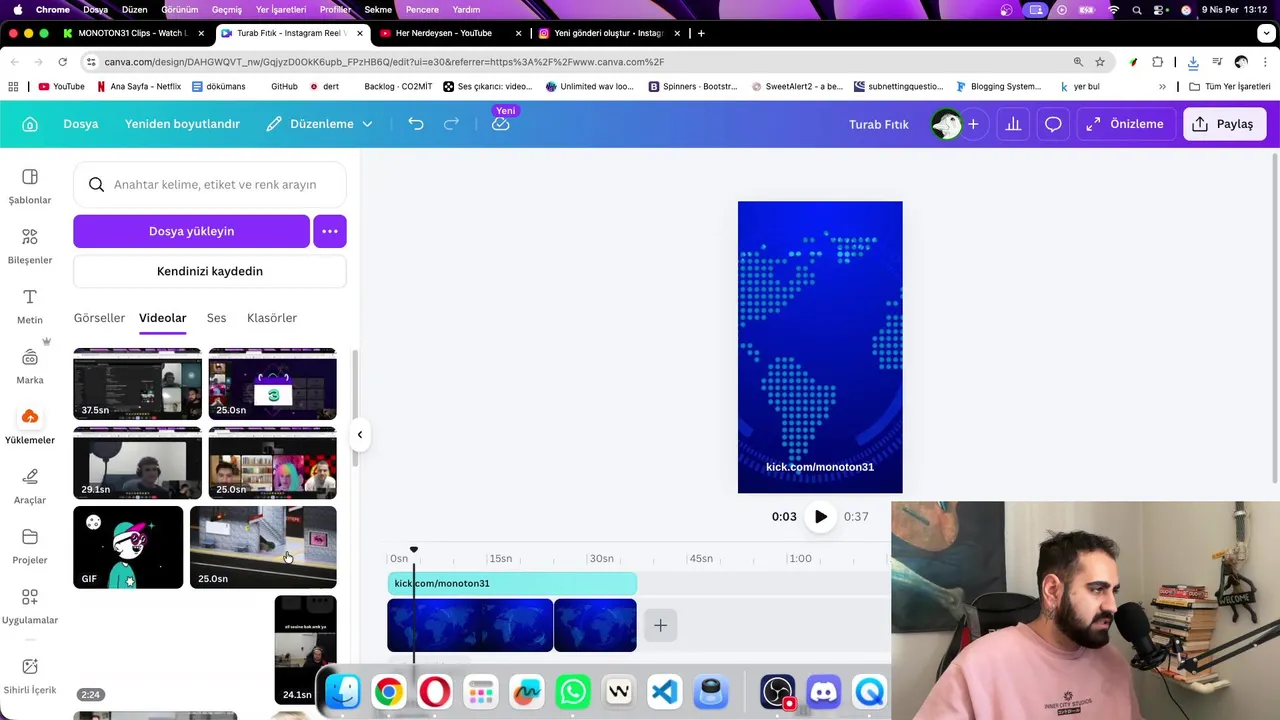The height and width of the screenshot is (720, 1280).
Task: Open Finder from the dock
Action: click(x=343, y=692)
